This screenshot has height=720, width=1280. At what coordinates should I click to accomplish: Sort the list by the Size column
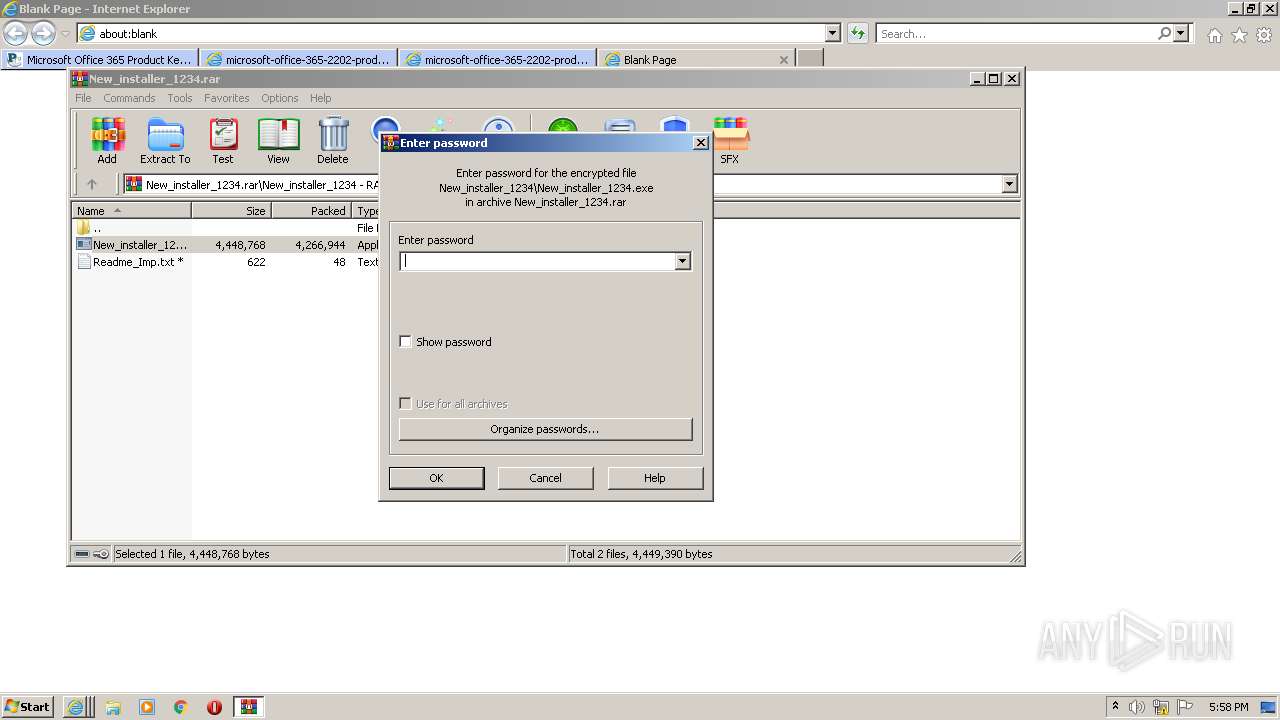231,211
